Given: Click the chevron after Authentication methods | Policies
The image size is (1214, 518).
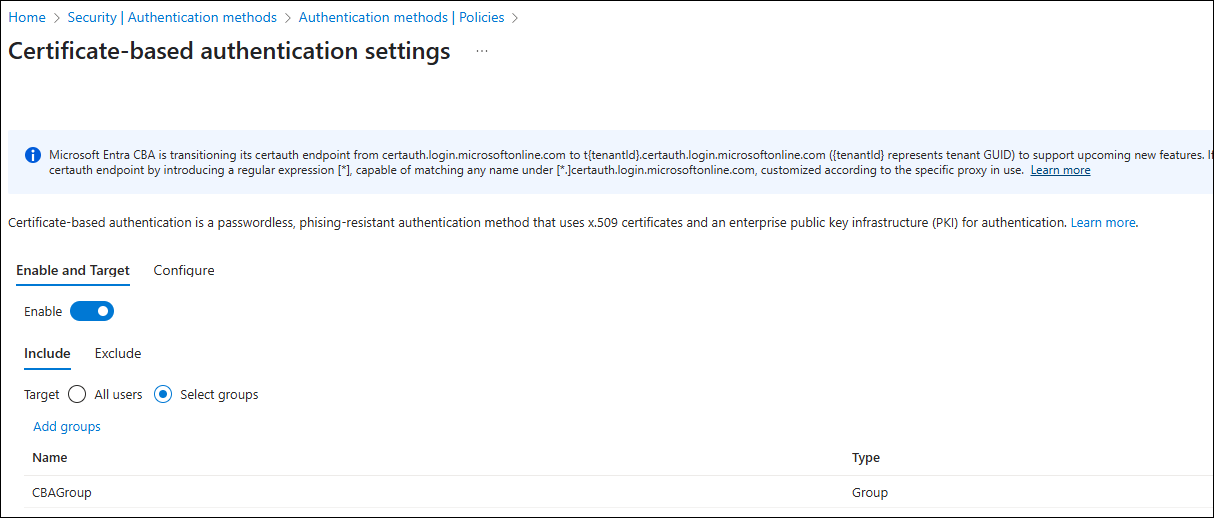Looking at the screenshot, I should [514, 18].
